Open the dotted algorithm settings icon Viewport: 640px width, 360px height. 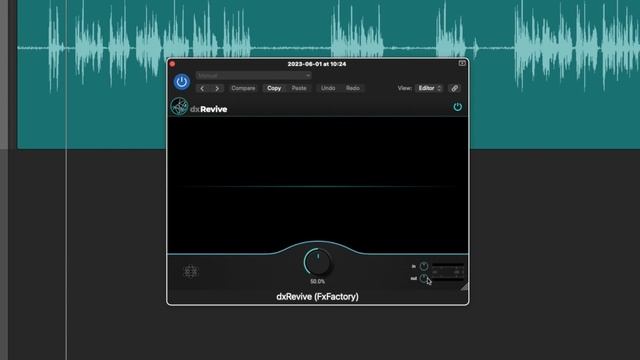[191, 271]
